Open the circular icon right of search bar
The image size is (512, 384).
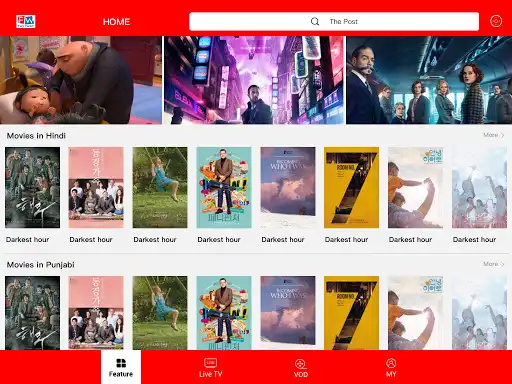pos(496,21)
